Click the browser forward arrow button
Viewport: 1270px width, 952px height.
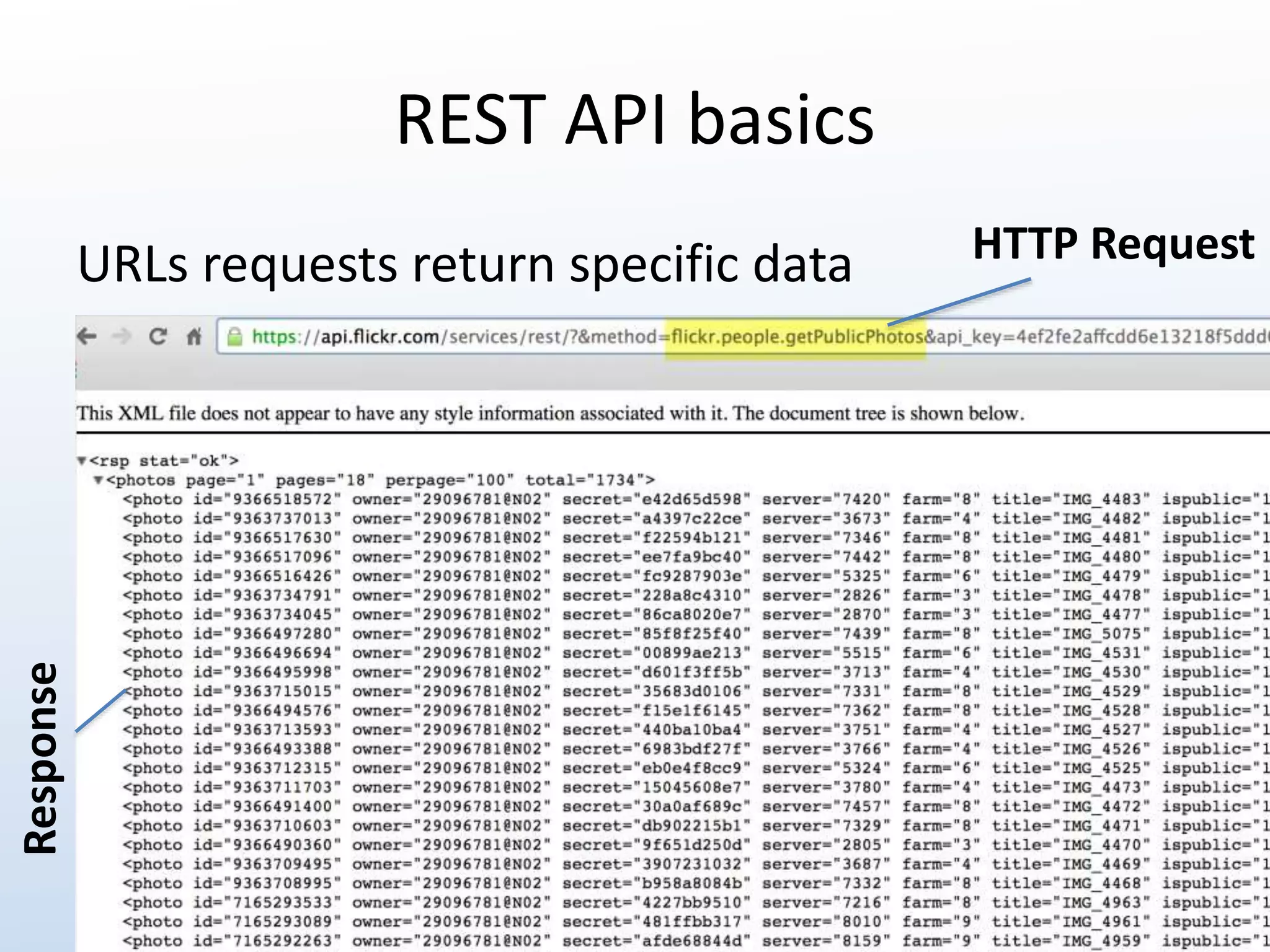pos(122,337)
